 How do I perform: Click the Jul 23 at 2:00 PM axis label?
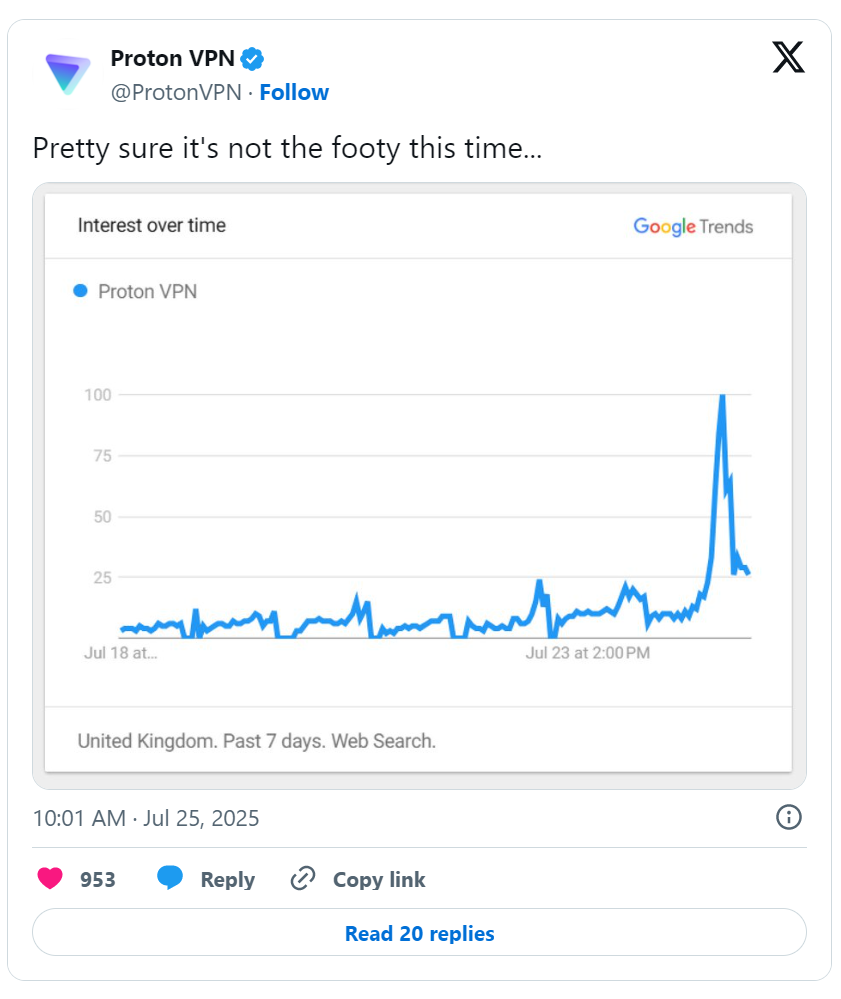587,653
